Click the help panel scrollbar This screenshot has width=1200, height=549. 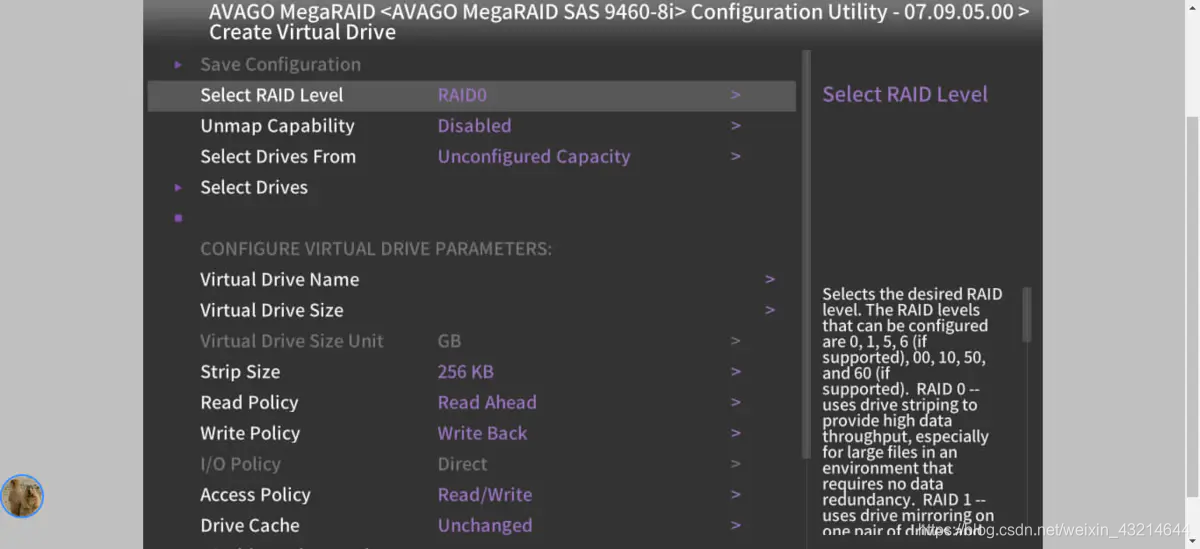point(1026,314)
